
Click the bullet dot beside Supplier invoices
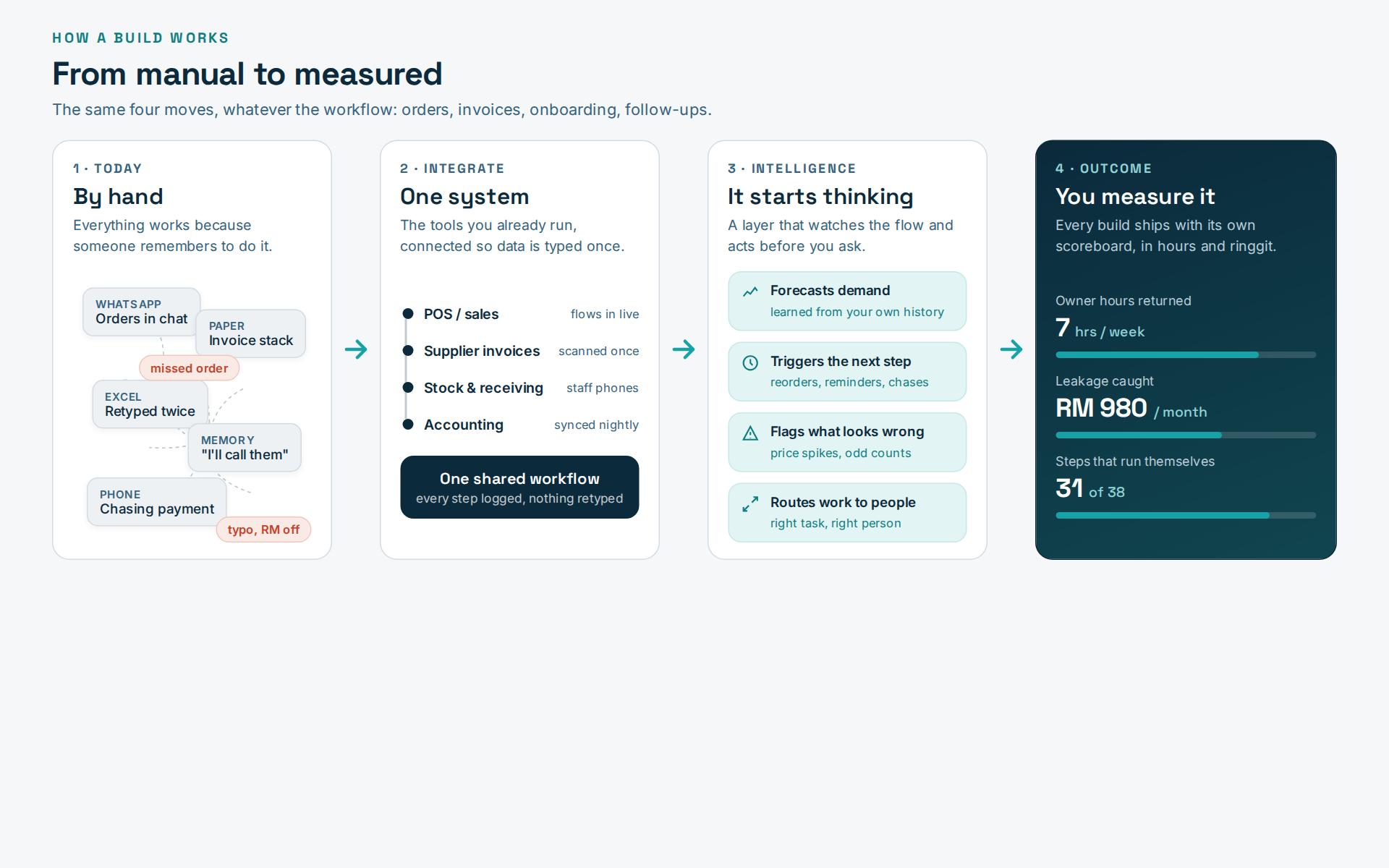[408, 351]
